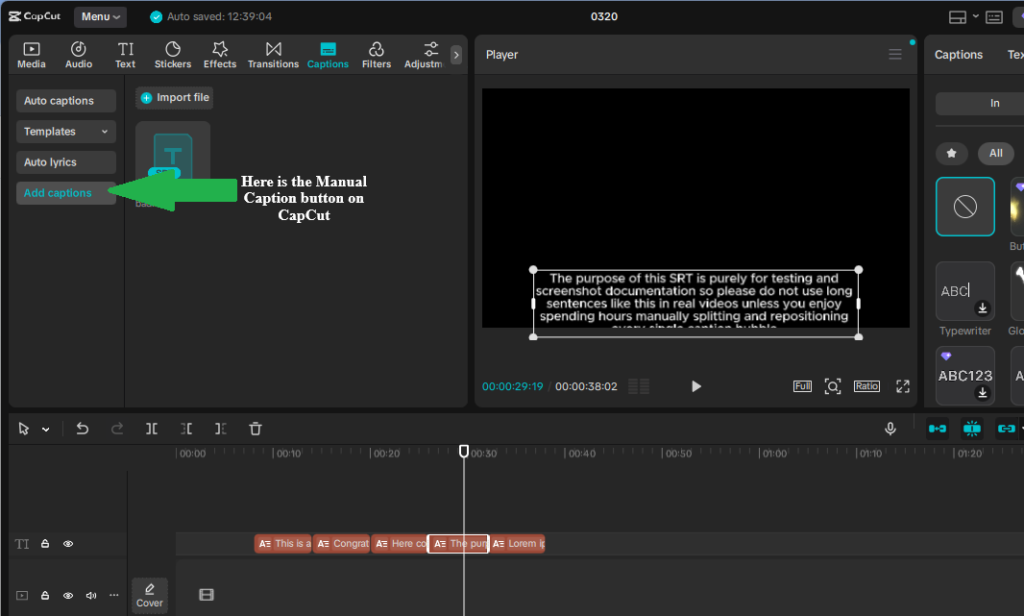The height and width of the screenshot is (616, 1024).
Task: Open the Transitions panel
Action: [x=273, y=54]
